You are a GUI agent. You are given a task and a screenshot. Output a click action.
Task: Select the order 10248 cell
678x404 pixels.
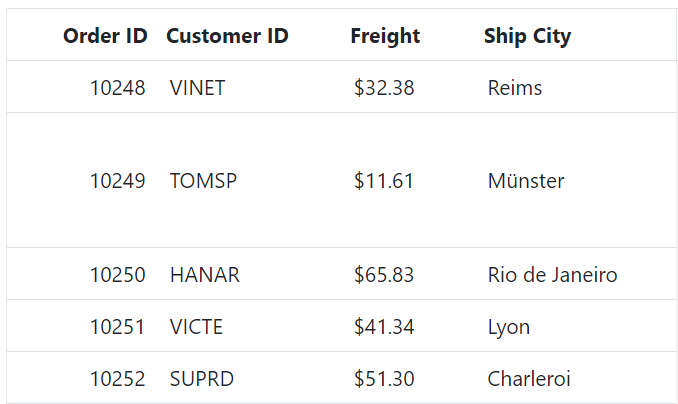pos(117,88)
